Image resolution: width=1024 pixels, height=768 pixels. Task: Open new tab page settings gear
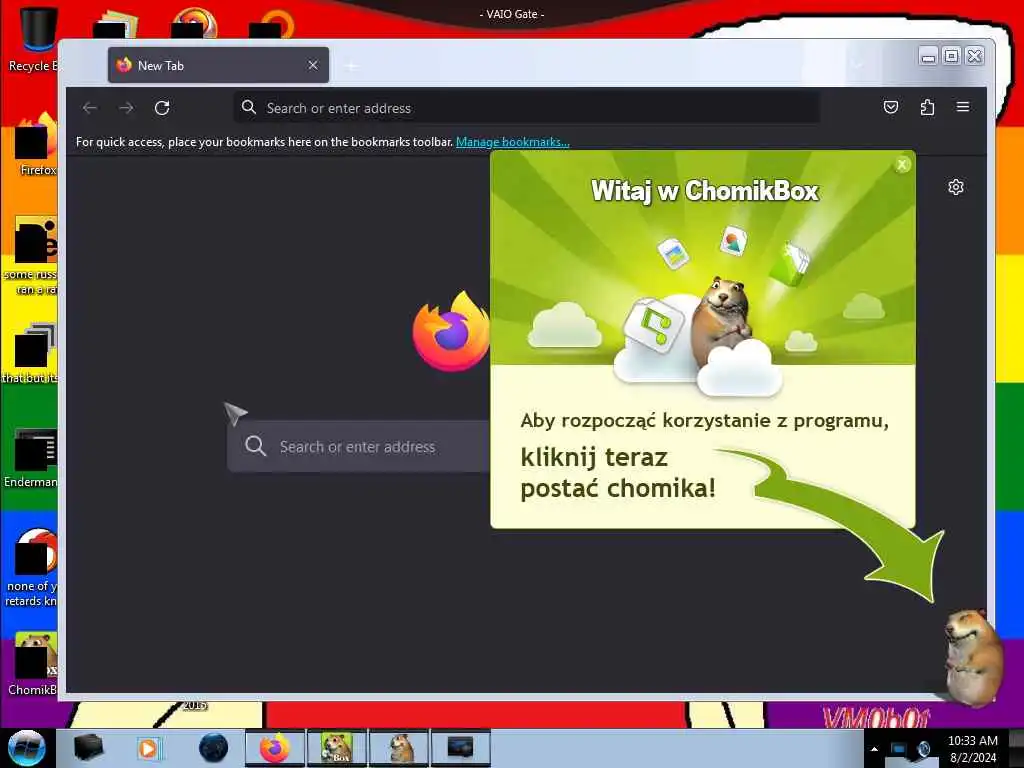955,187
